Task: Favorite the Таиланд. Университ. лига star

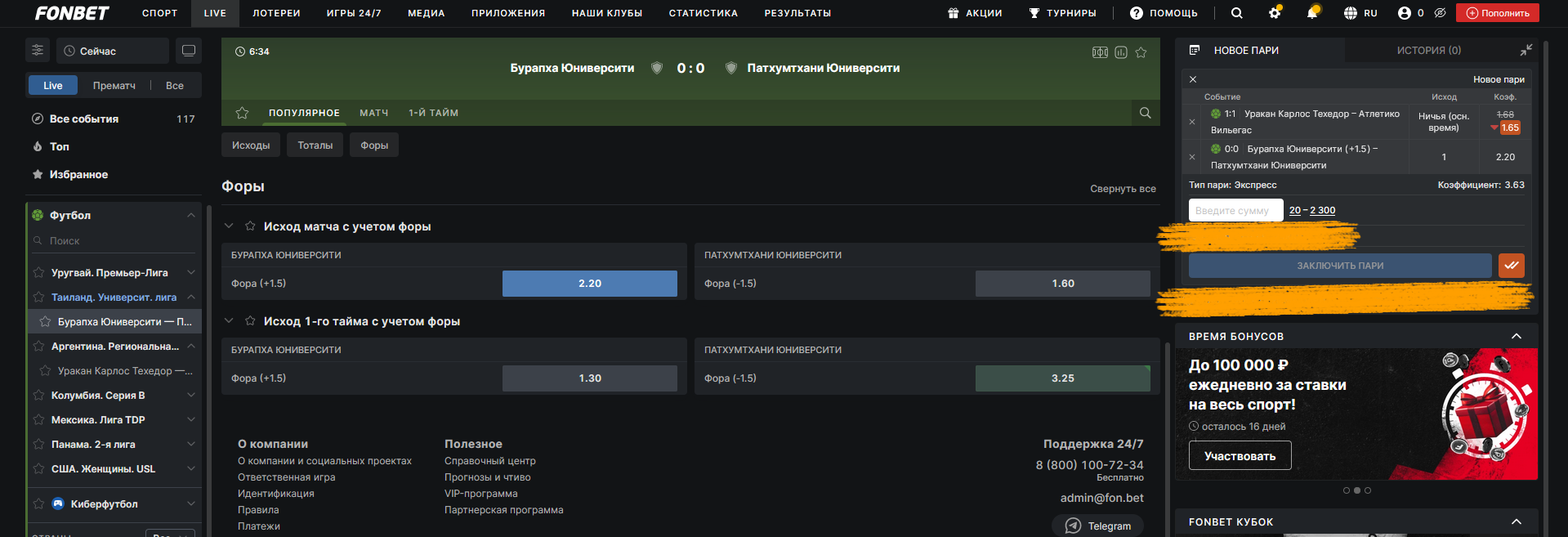Action: [38, 297]
